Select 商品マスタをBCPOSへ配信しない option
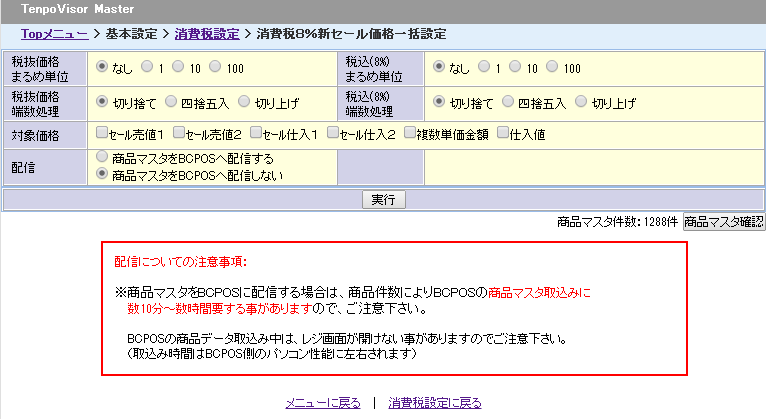770x419 pixels. [x=102, y=173]
